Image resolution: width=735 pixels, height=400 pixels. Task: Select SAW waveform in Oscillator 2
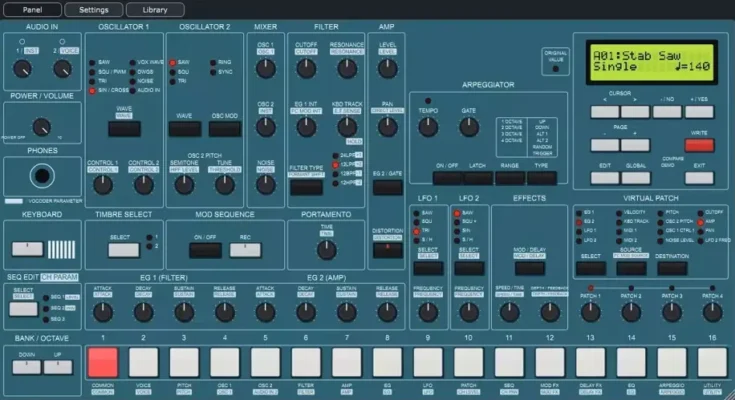172,62
